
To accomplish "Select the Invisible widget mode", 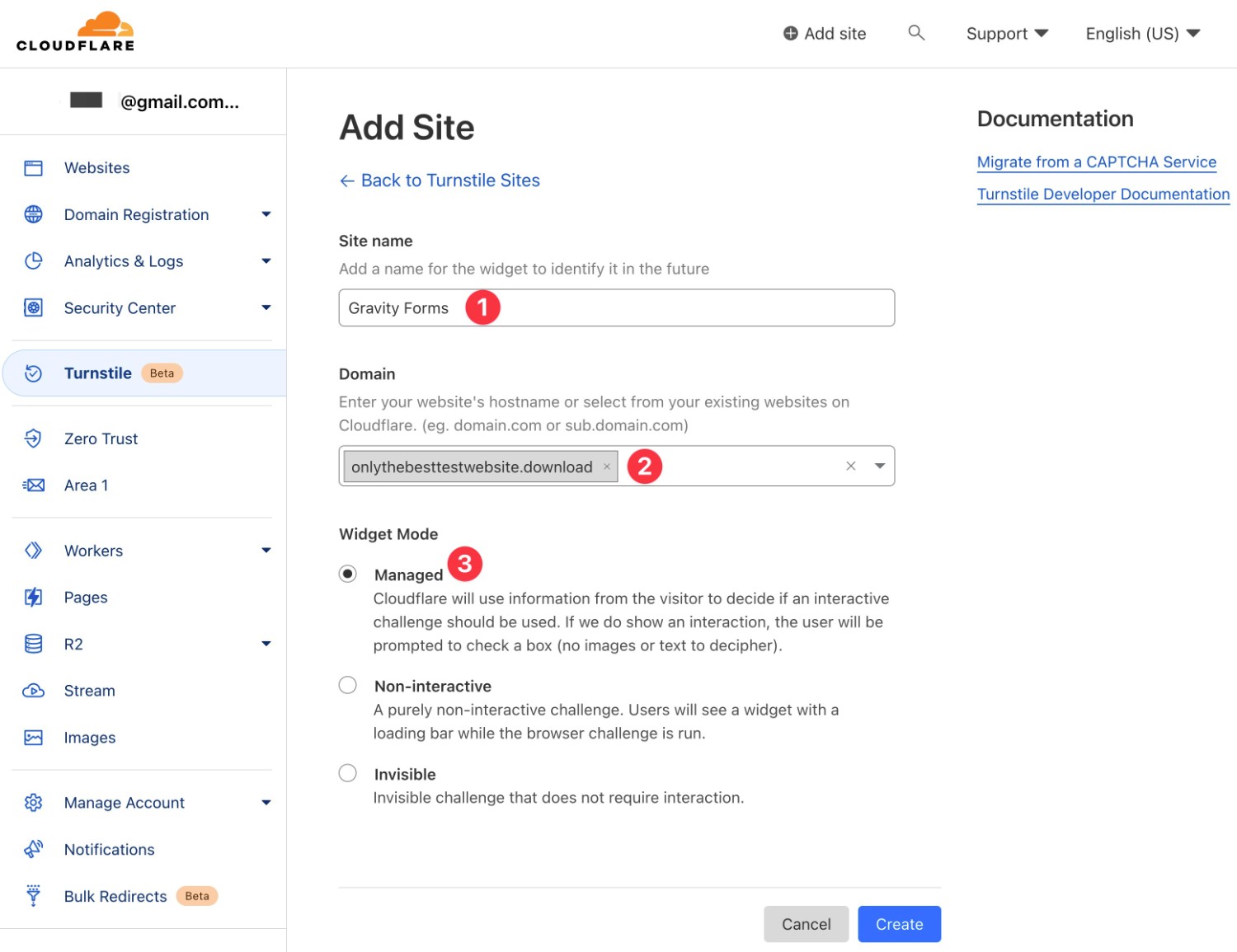I will point(348,773).
